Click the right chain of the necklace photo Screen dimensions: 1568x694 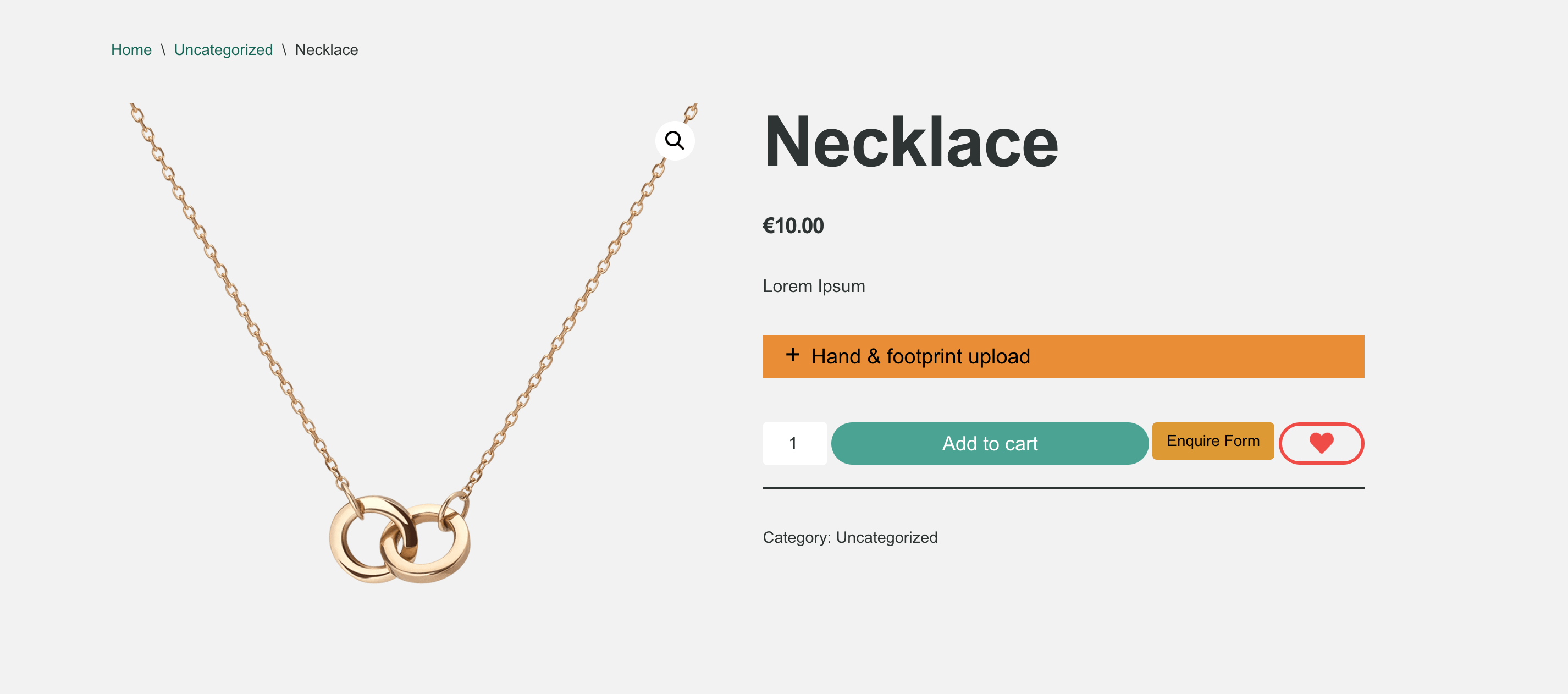(575, 305)
